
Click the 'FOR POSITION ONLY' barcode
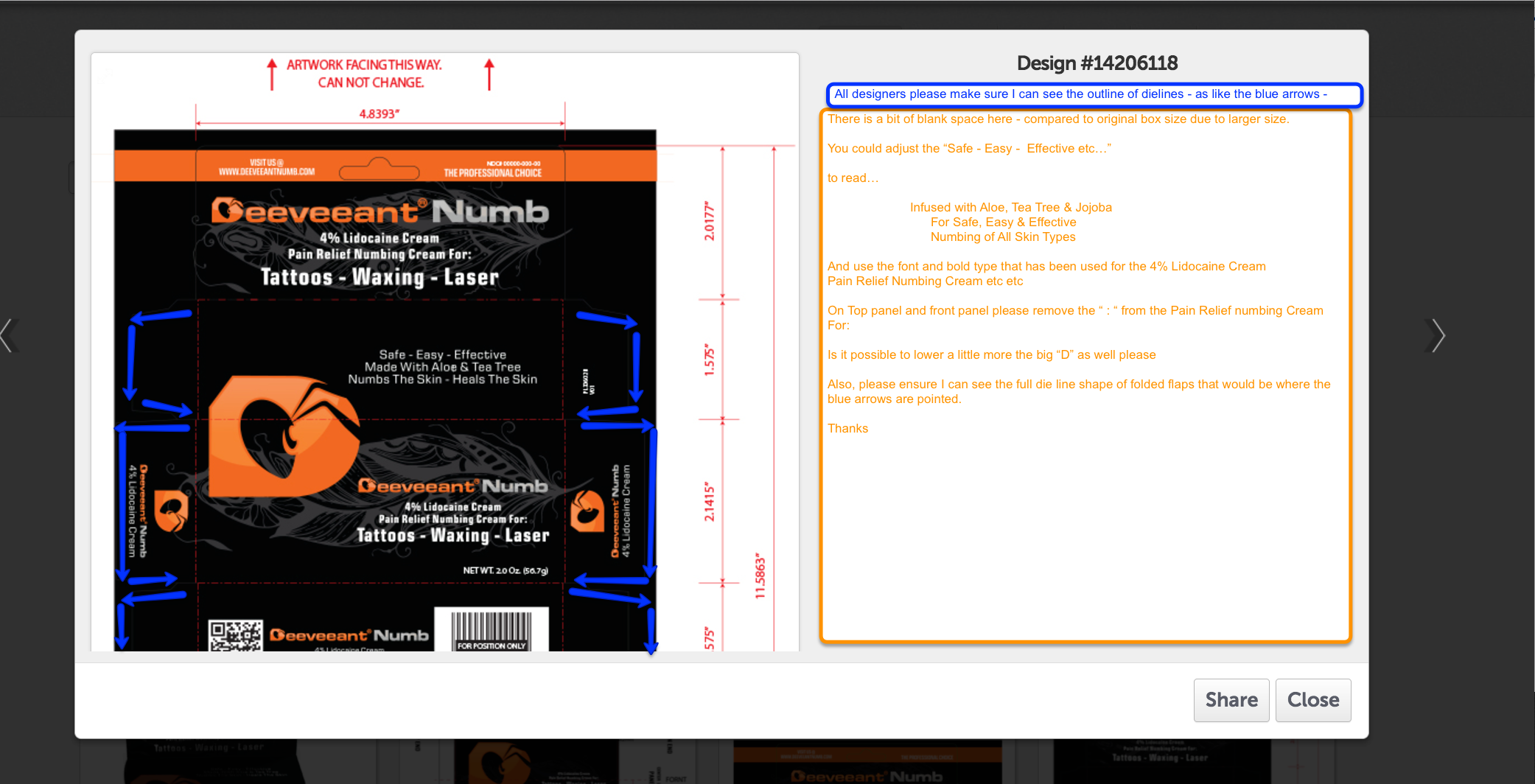click(x=492, y=629)
